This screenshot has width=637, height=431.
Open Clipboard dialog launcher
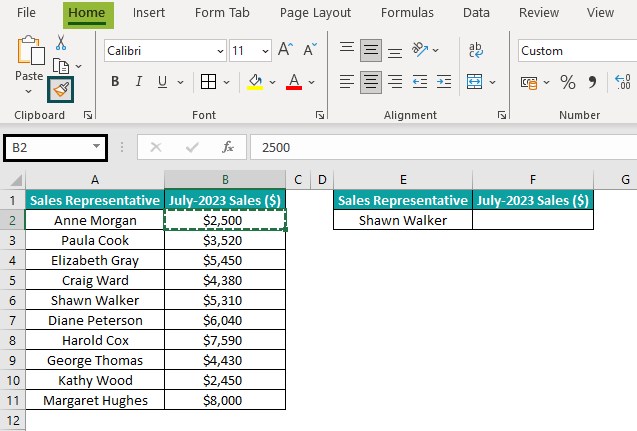(88, 115)
